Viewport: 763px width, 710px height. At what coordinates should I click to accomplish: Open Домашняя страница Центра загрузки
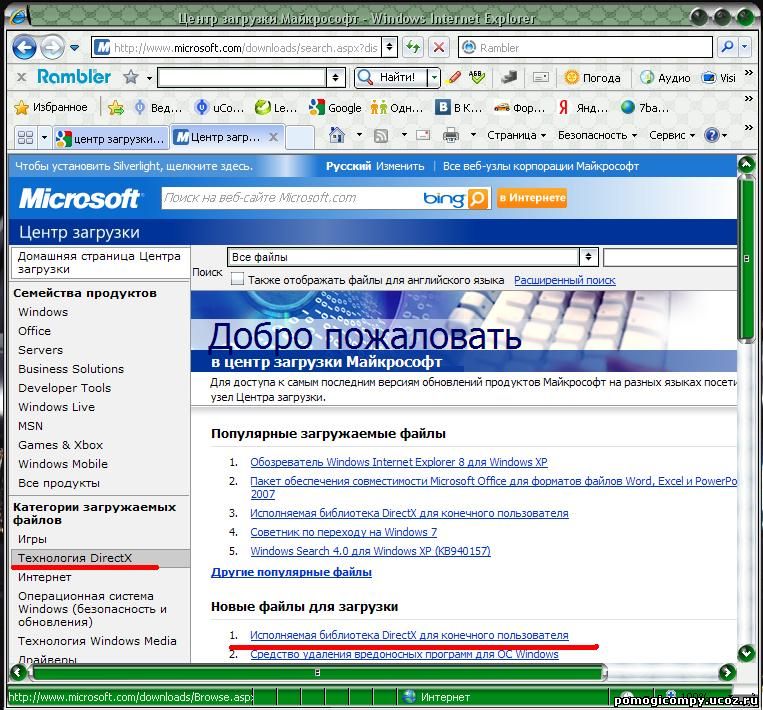(x=99, y=262)
